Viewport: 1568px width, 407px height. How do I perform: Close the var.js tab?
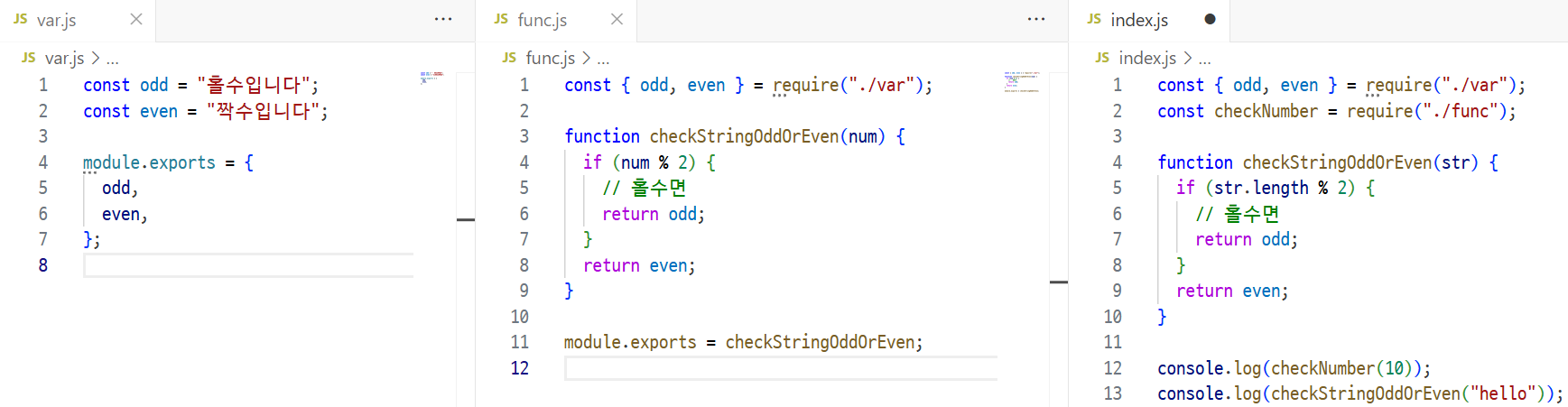pos(136,19)
